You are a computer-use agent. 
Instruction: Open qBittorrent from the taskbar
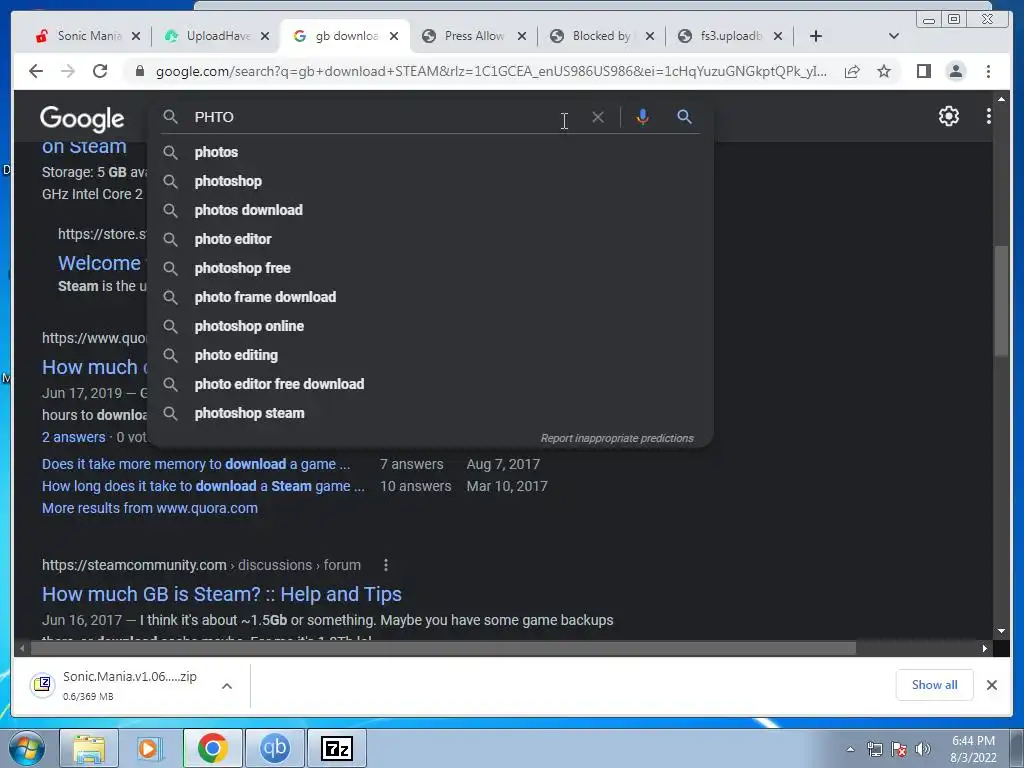tap(274, 748)
